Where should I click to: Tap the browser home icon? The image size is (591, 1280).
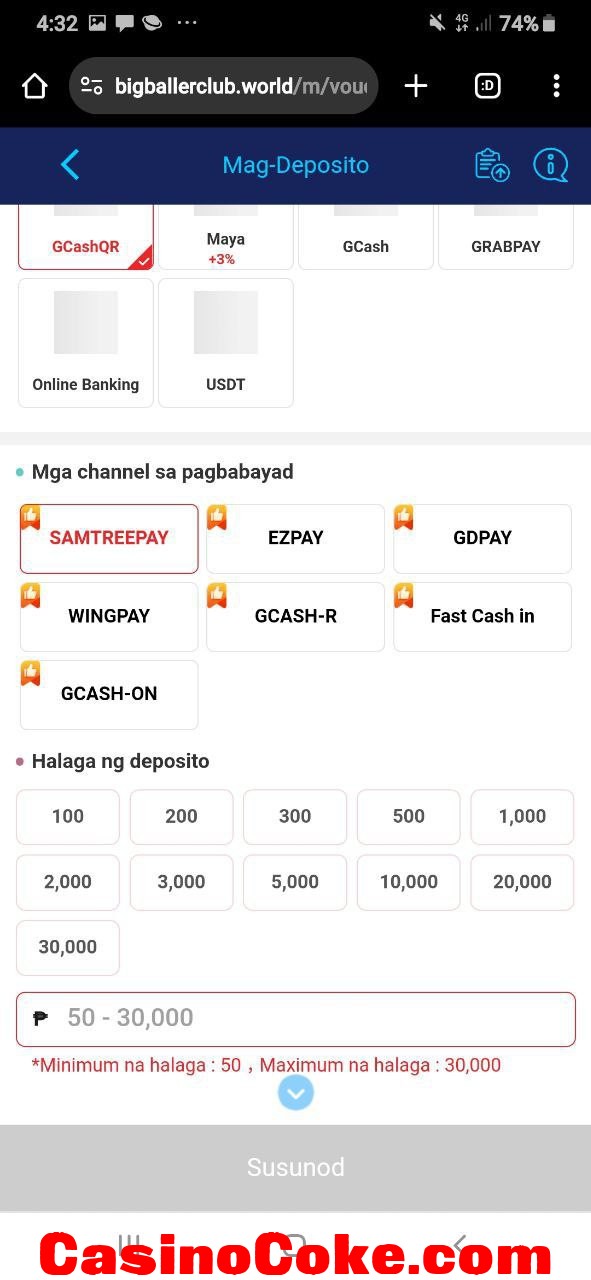(x=35, y=87)
